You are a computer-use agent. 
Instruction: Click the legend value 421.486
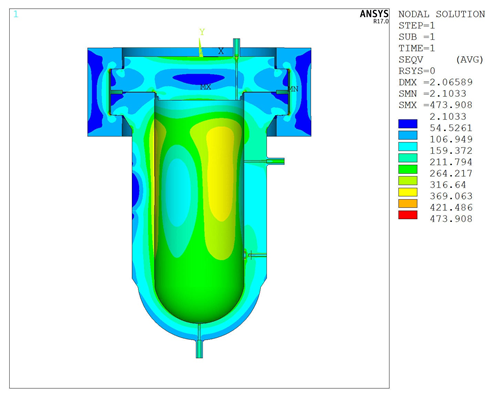pyautogui.click(x=451, y=207)
